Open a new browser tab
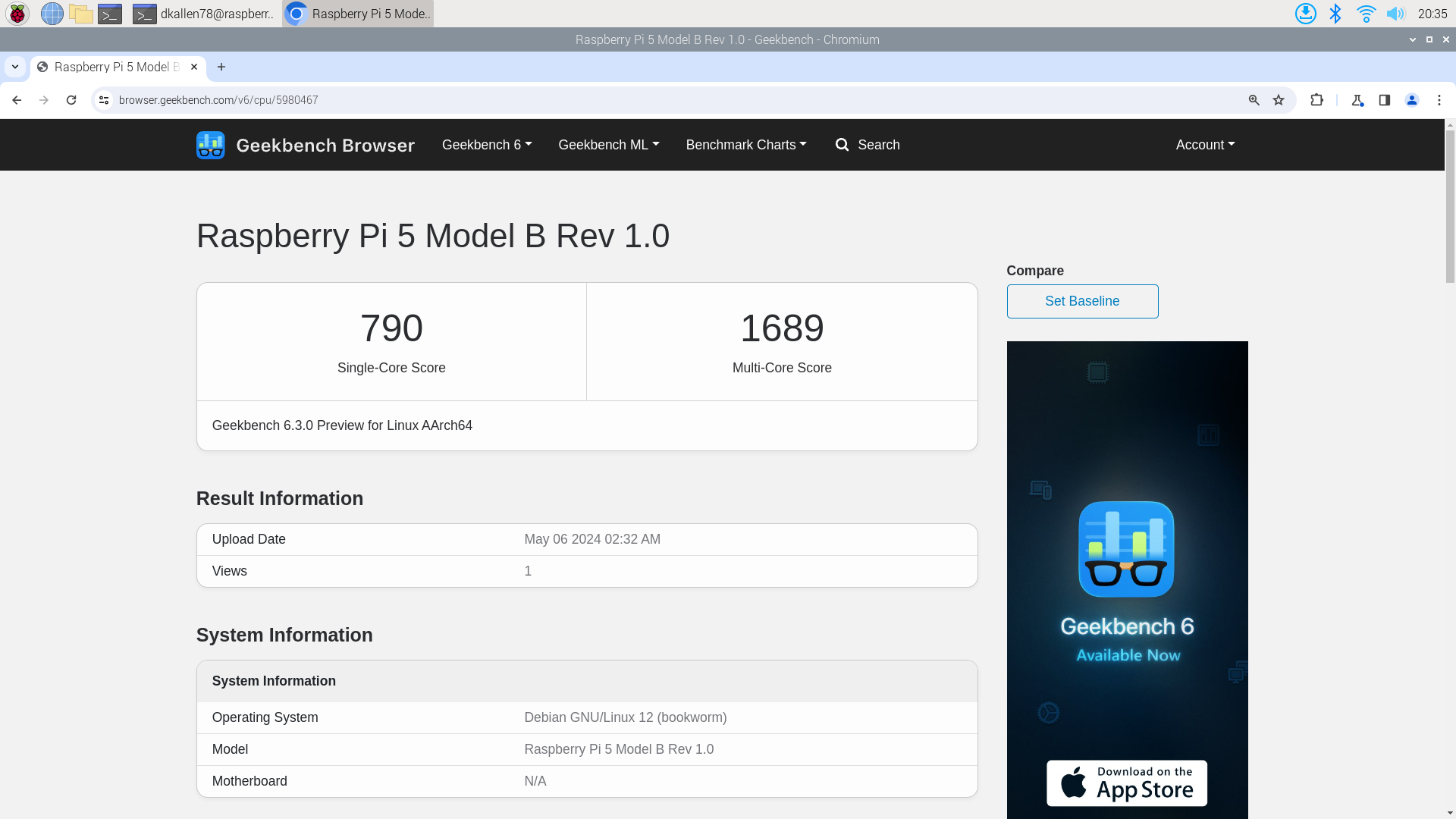The image size is (1456, 819). (221, 67)
